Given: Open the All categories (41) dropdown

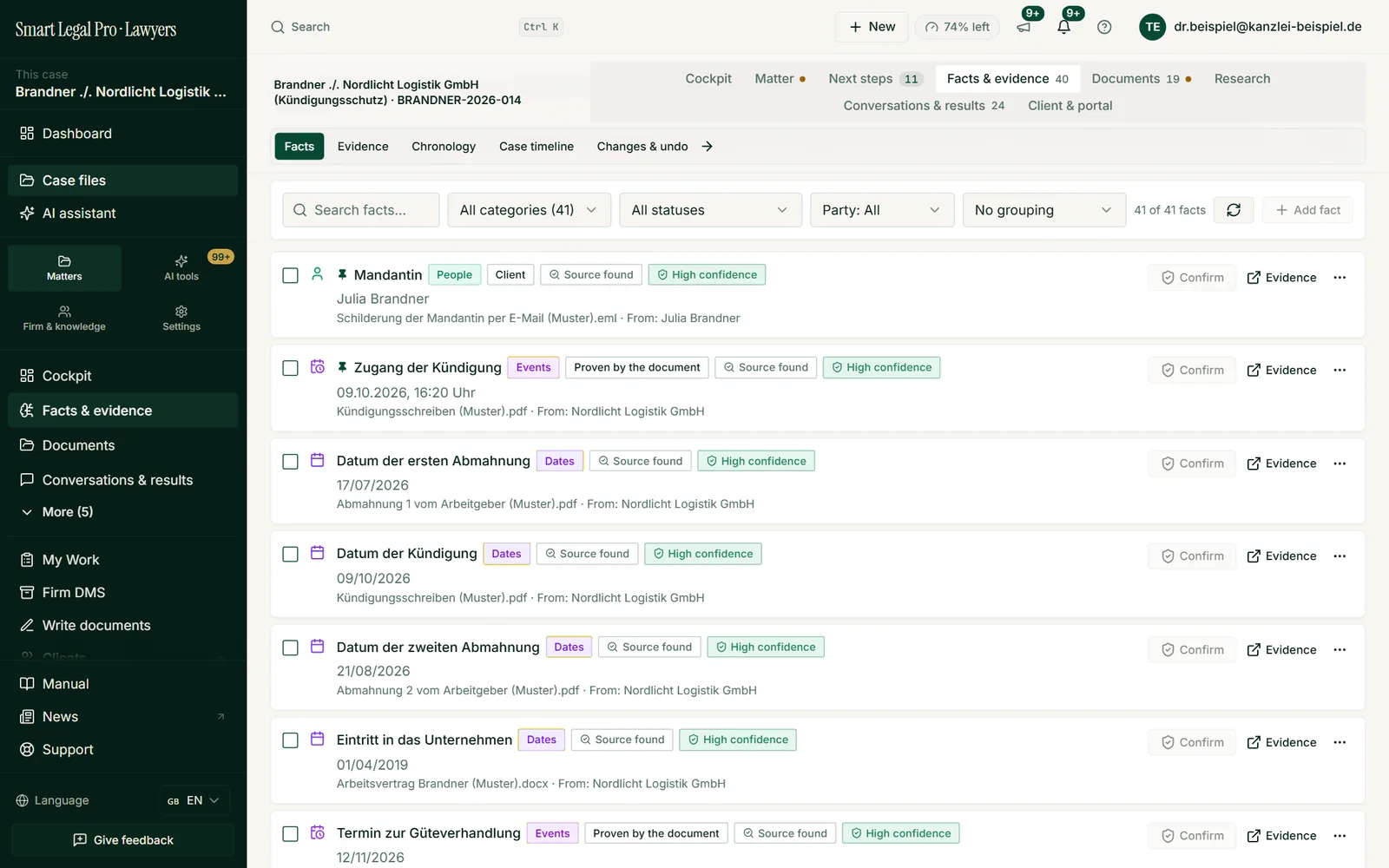Looking at the screenshot, I should (529, 210).
